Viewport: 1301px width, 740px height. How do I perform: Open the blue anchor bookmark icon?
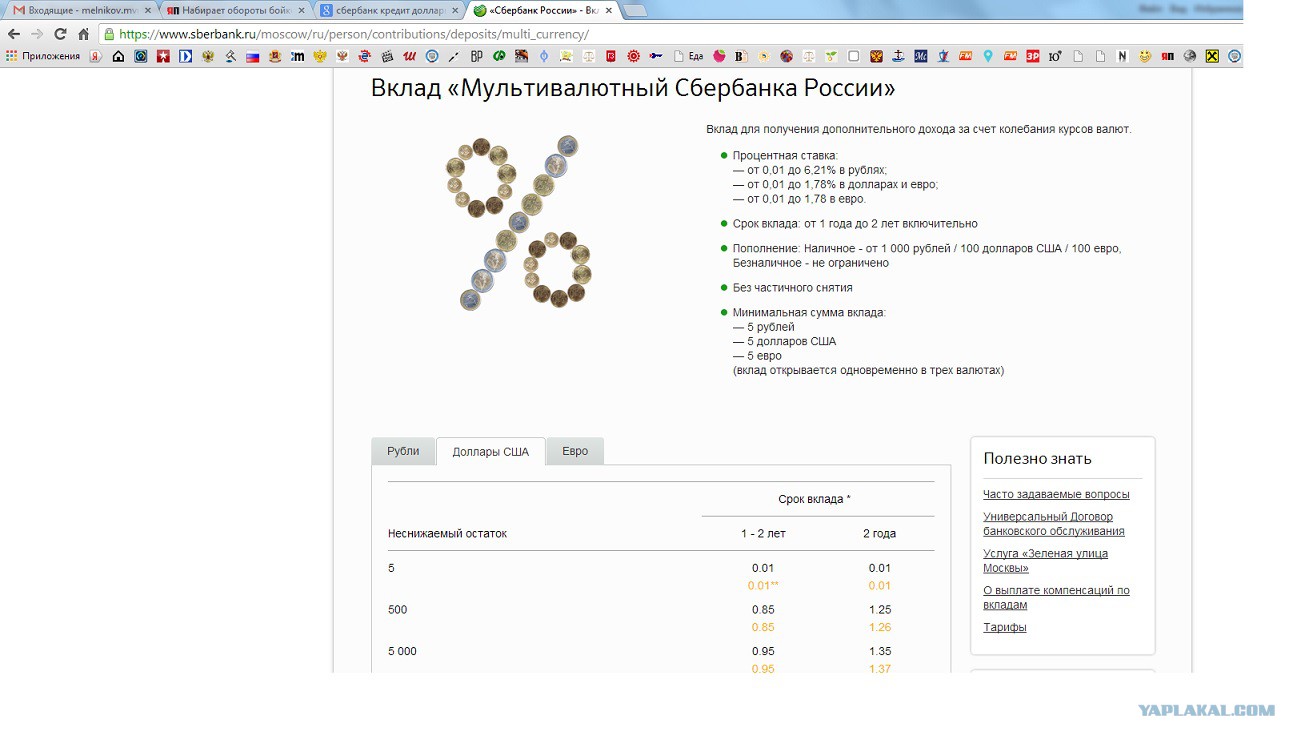898,56
